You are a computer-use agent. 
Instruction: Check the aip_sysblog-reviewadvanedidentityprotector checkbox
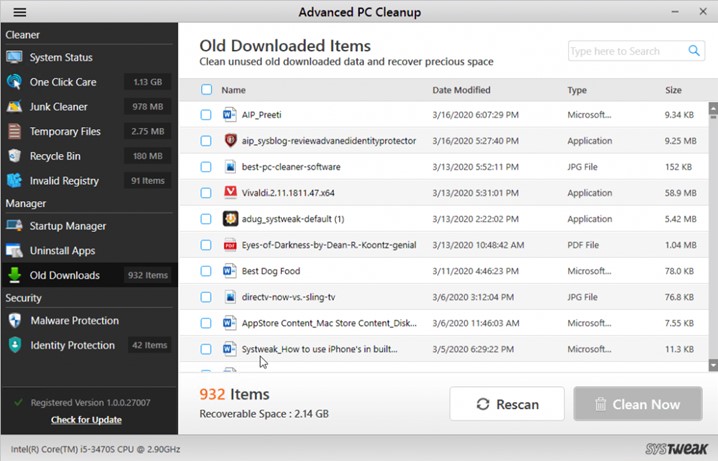tap(206, 141)
